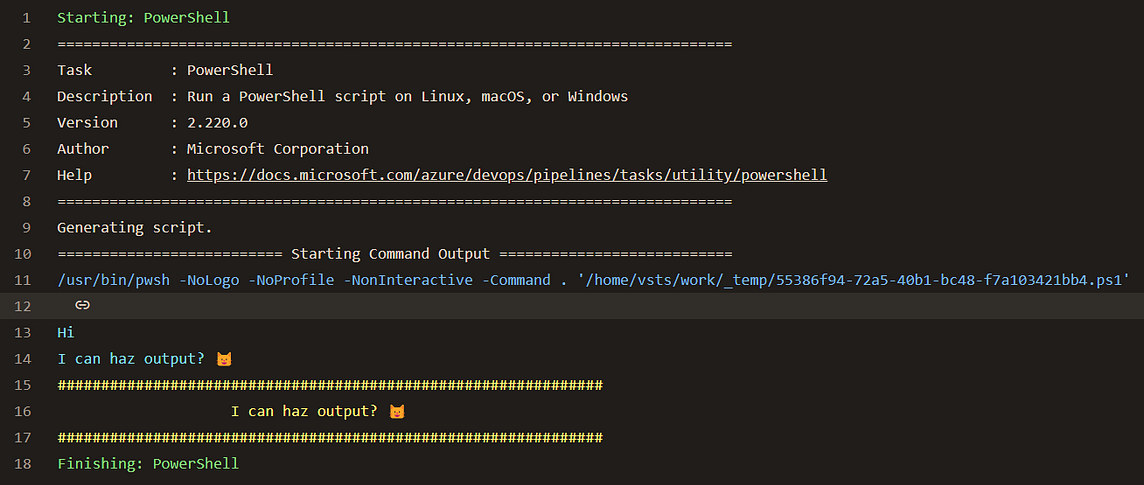This screenshot has height=485, width=1144.
Task: Click the 'Task : PowerShell' line
Action: tap(165, 70)
